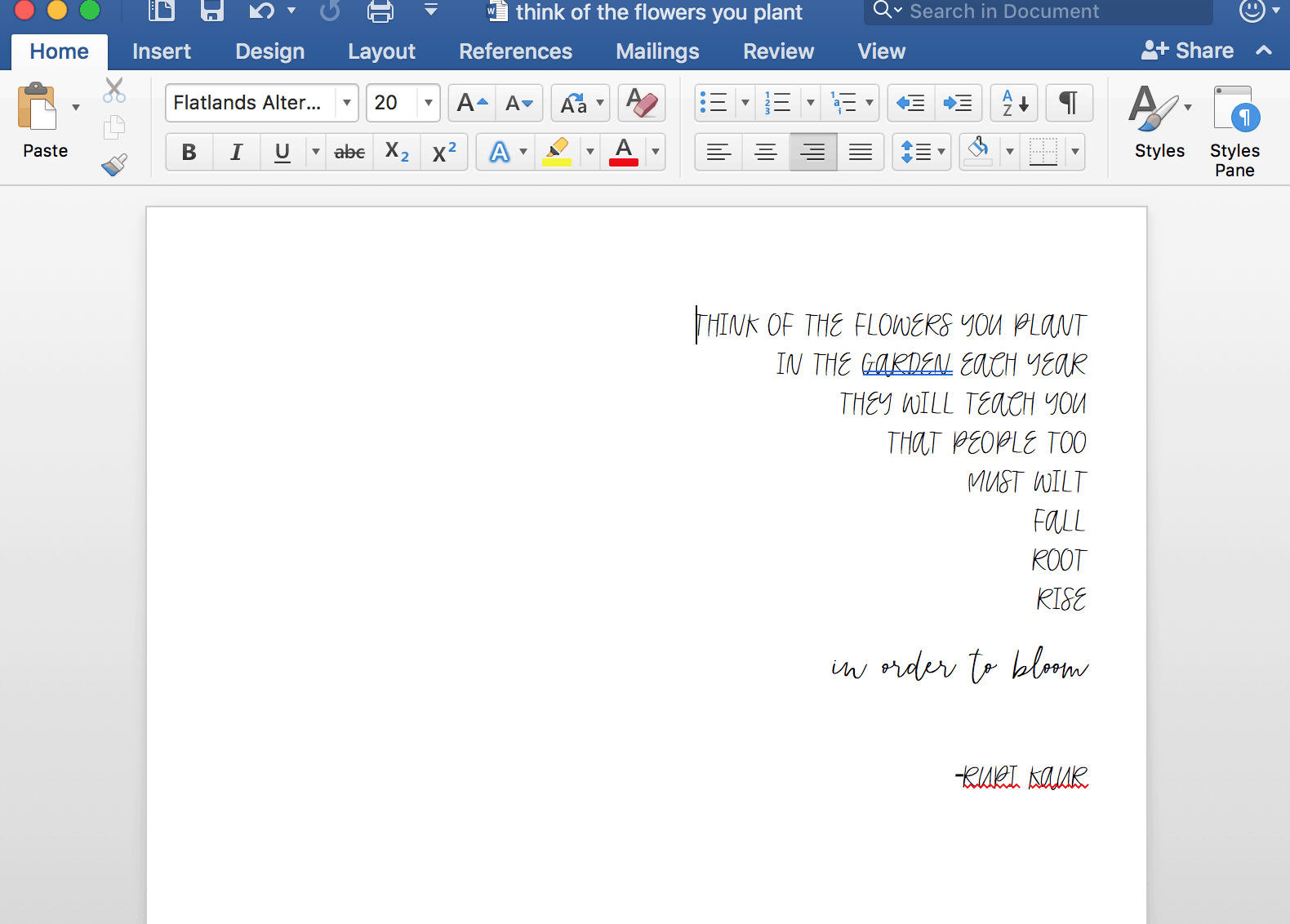1290x924 pixels.
Task: Open line spacing dropdown
Action: 922,152
